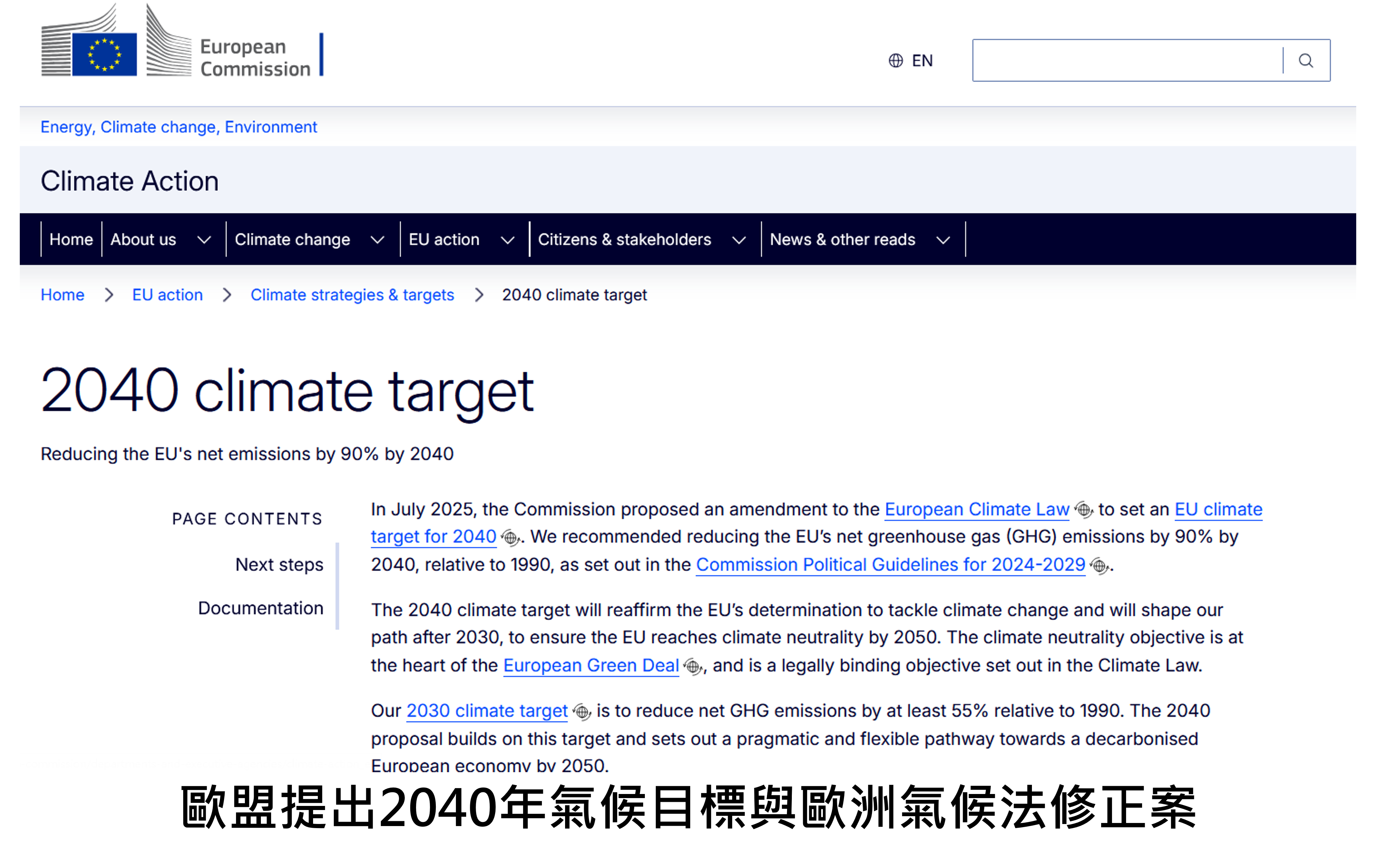1376x868 pixels.
Task: Expand the EU action menu chevron
Action: pyautogui.click(x=507, y=239)
